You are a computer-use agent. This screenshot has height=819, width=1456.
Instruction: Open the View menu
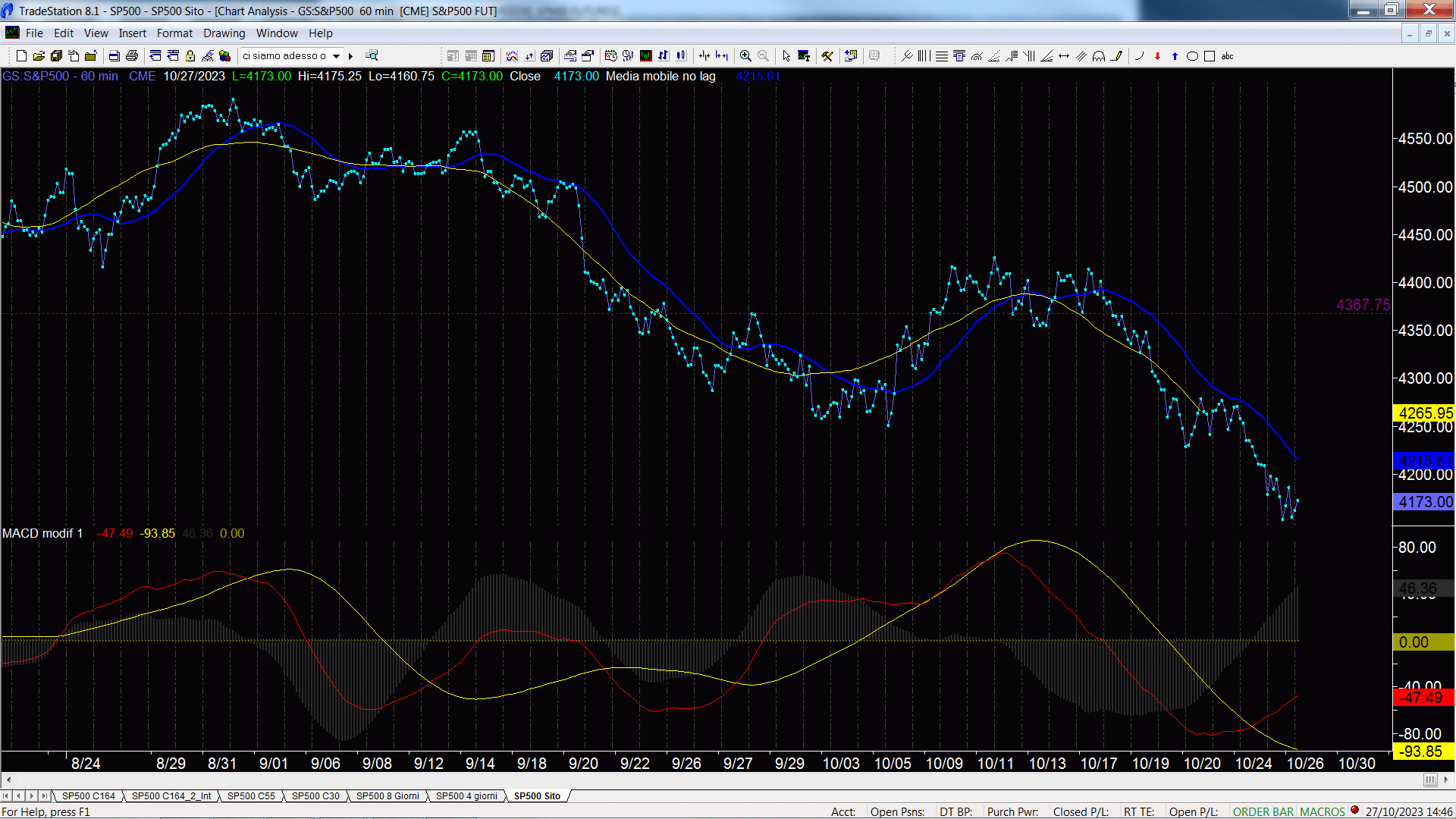click(96, 33)
